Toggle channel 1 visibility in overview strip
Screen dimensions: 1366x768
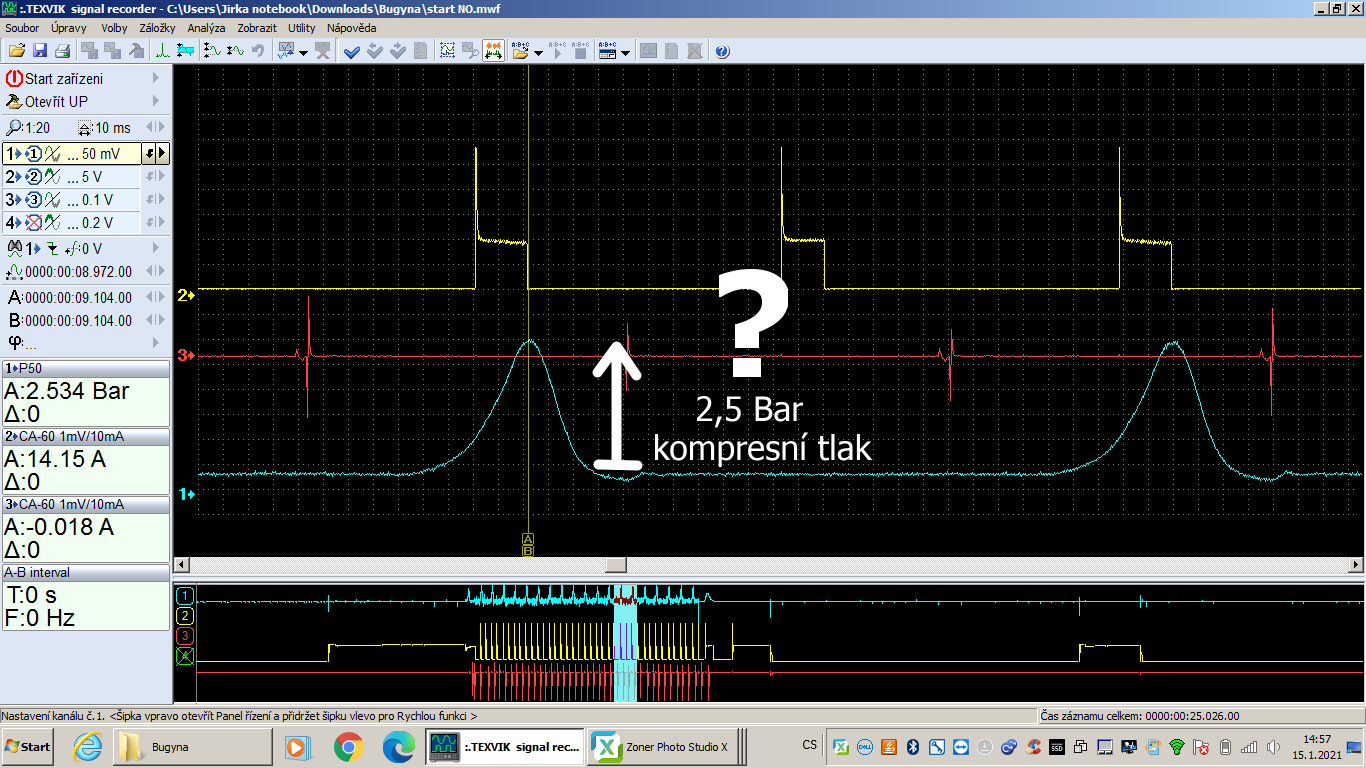pyautogui.click(x=184, y=596)
